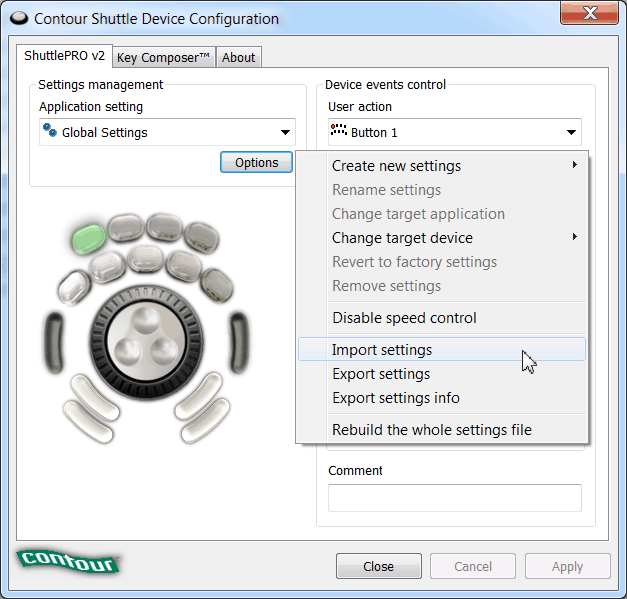Select the second top-row device button
The width and height of the screenshot is (627, 599).
pos(126,228)
